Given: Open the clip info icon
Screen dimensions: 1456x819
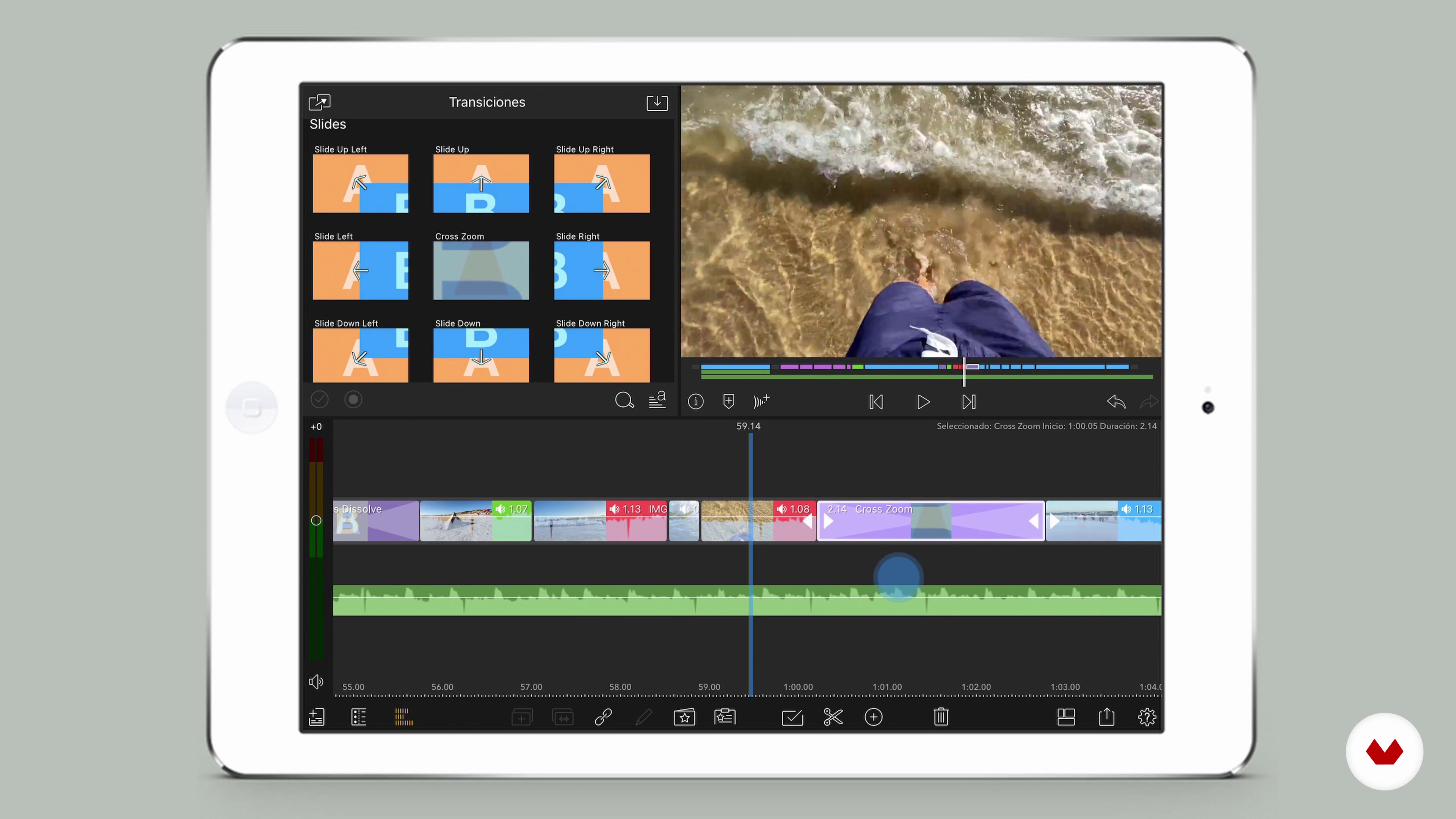Looking at the screenshot, I should click(x=696, y=402).
